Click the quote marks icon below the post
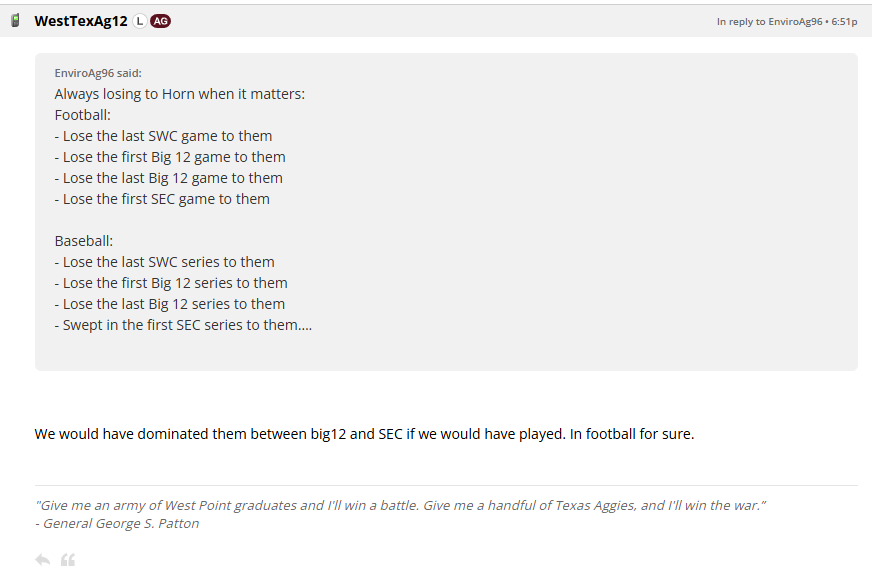The width and height of the screenshot is (872, 582). 68,560
